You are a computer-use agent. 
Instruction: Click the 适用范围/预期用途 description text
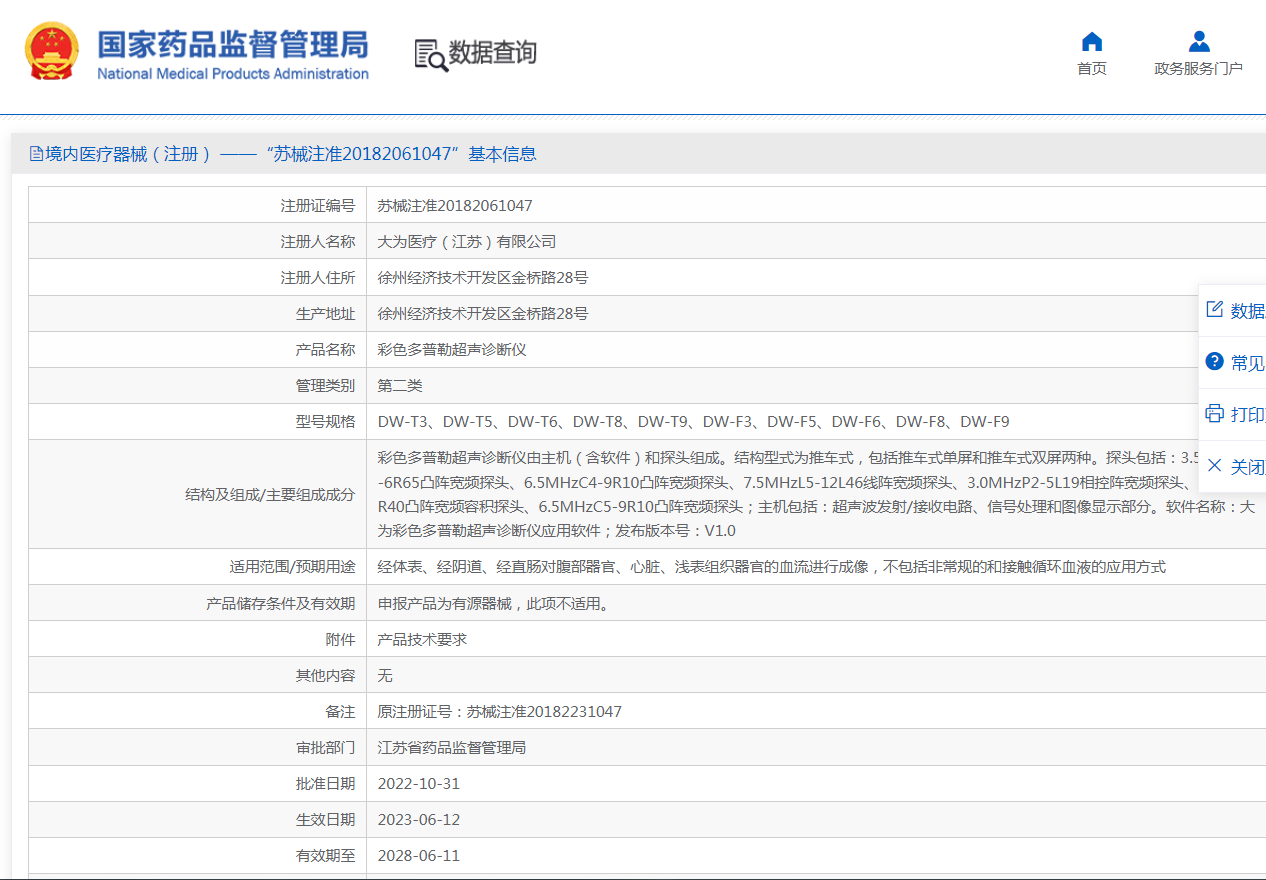(771, 567)
